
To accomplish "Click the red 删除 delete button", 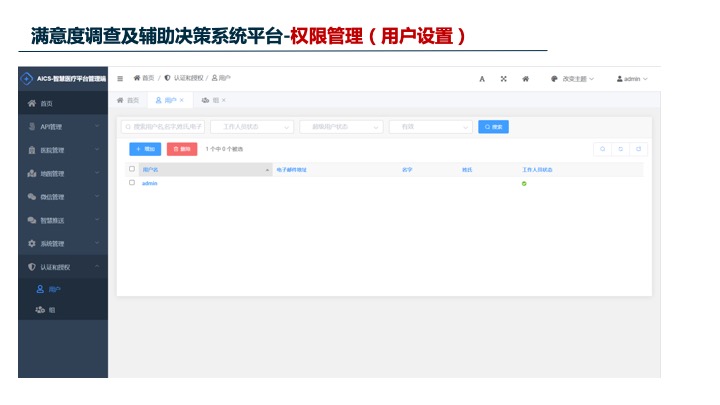I will coord(182,149).
